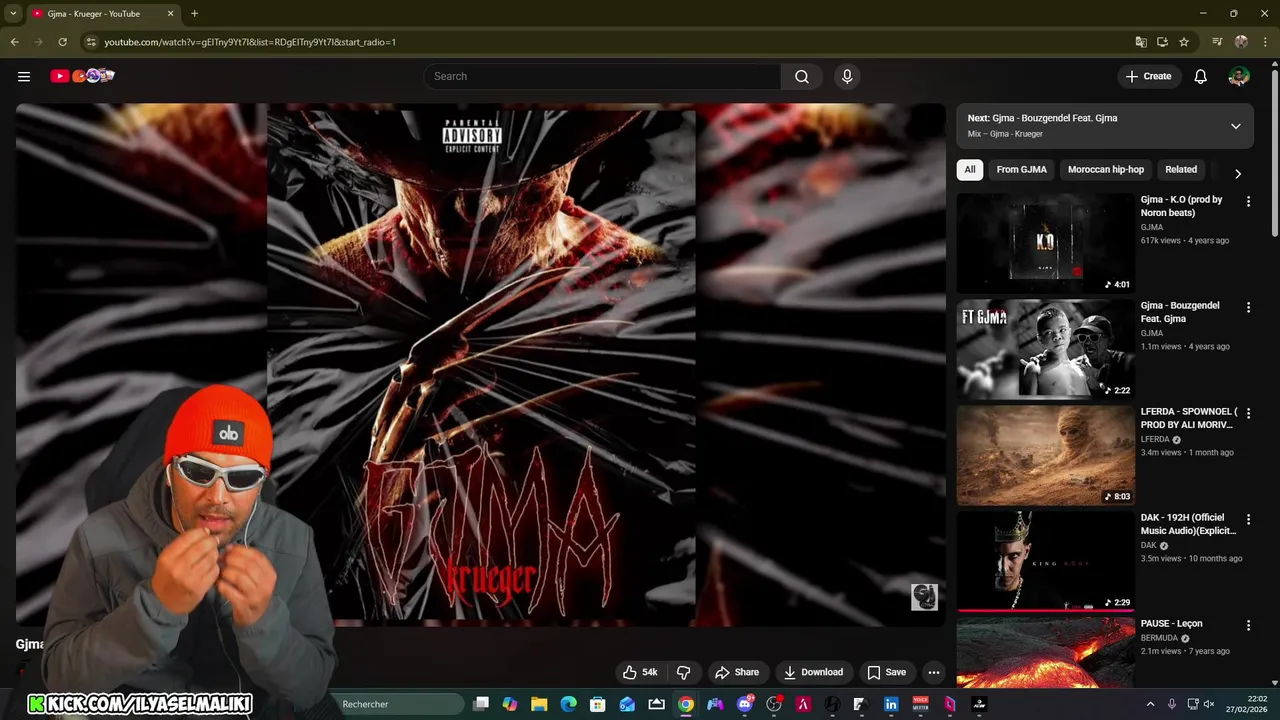
Task: Open media controls icon in Chrome toolbar
Action: point(1217,42)
